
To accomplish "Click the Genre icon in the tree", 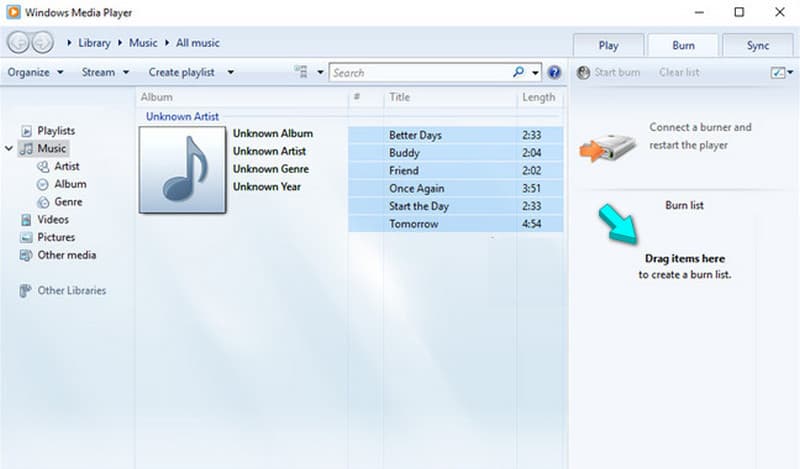I will [x=43, y=202].
